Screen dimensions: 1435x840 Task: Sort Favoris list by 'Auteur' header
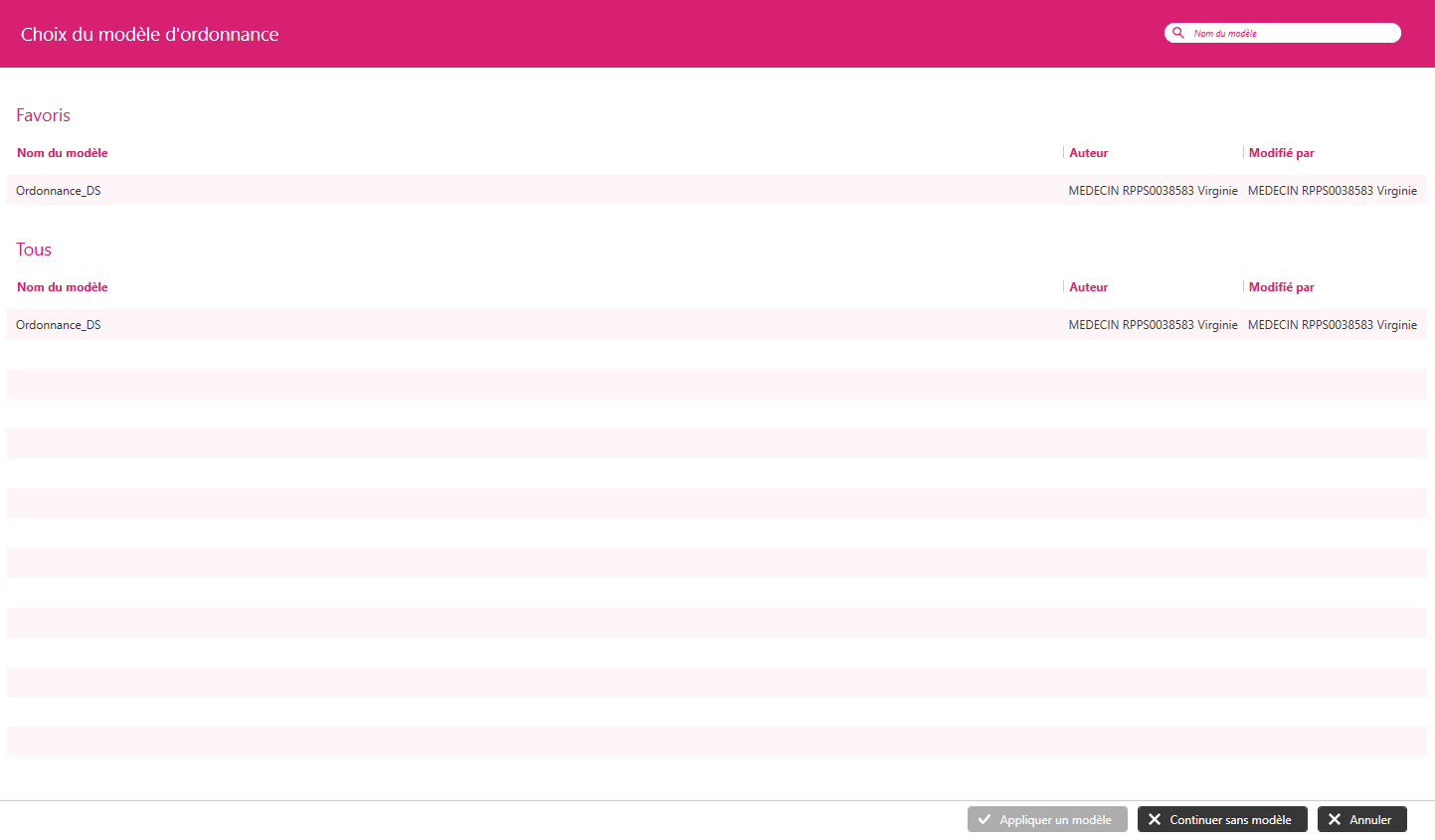(x=1088, y=153)
